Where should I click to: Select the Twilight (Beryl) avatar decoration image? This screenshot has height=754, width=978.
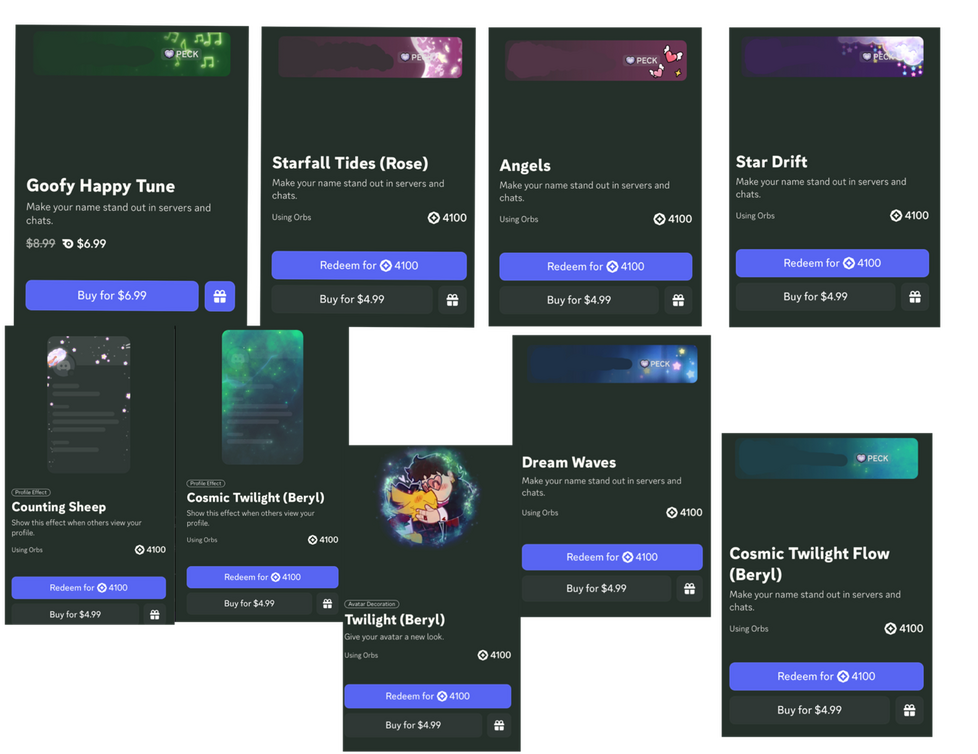pos(430,497)
